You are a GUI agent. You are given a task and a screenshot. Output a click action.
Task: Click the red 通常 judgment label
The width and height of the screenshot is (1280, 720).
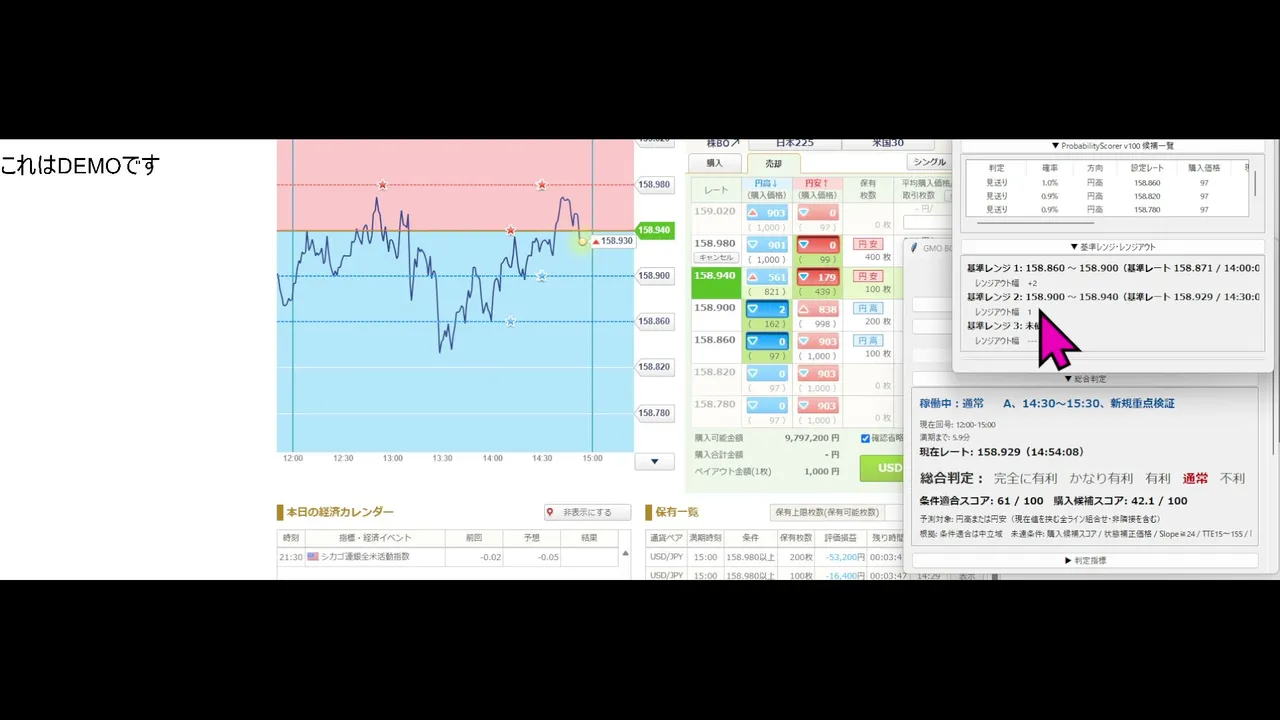click(1195, 479)
